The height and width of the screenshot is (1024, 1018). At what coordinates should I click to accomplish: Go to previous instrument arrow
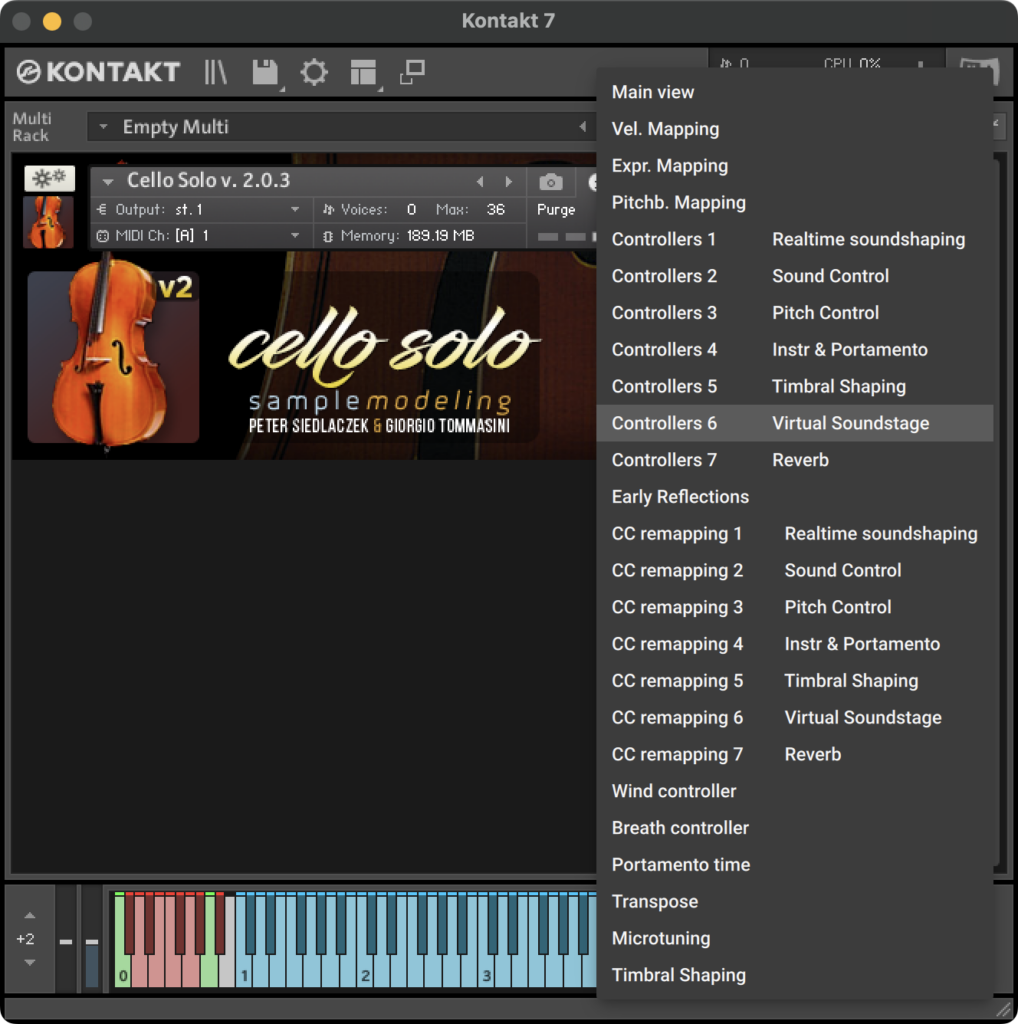pyautogui.click(x=480, y=182)
